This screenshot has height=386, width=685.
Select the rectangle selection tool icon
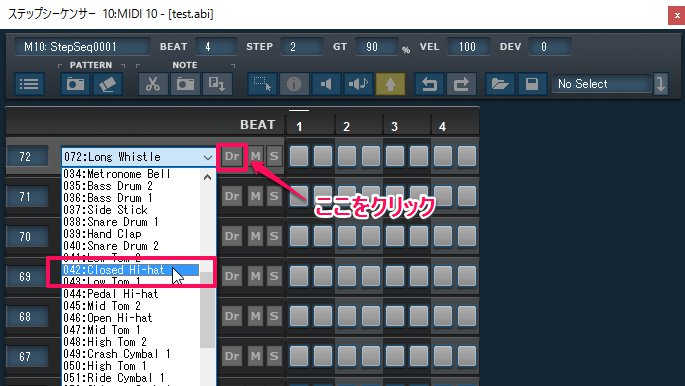[262, 84]
